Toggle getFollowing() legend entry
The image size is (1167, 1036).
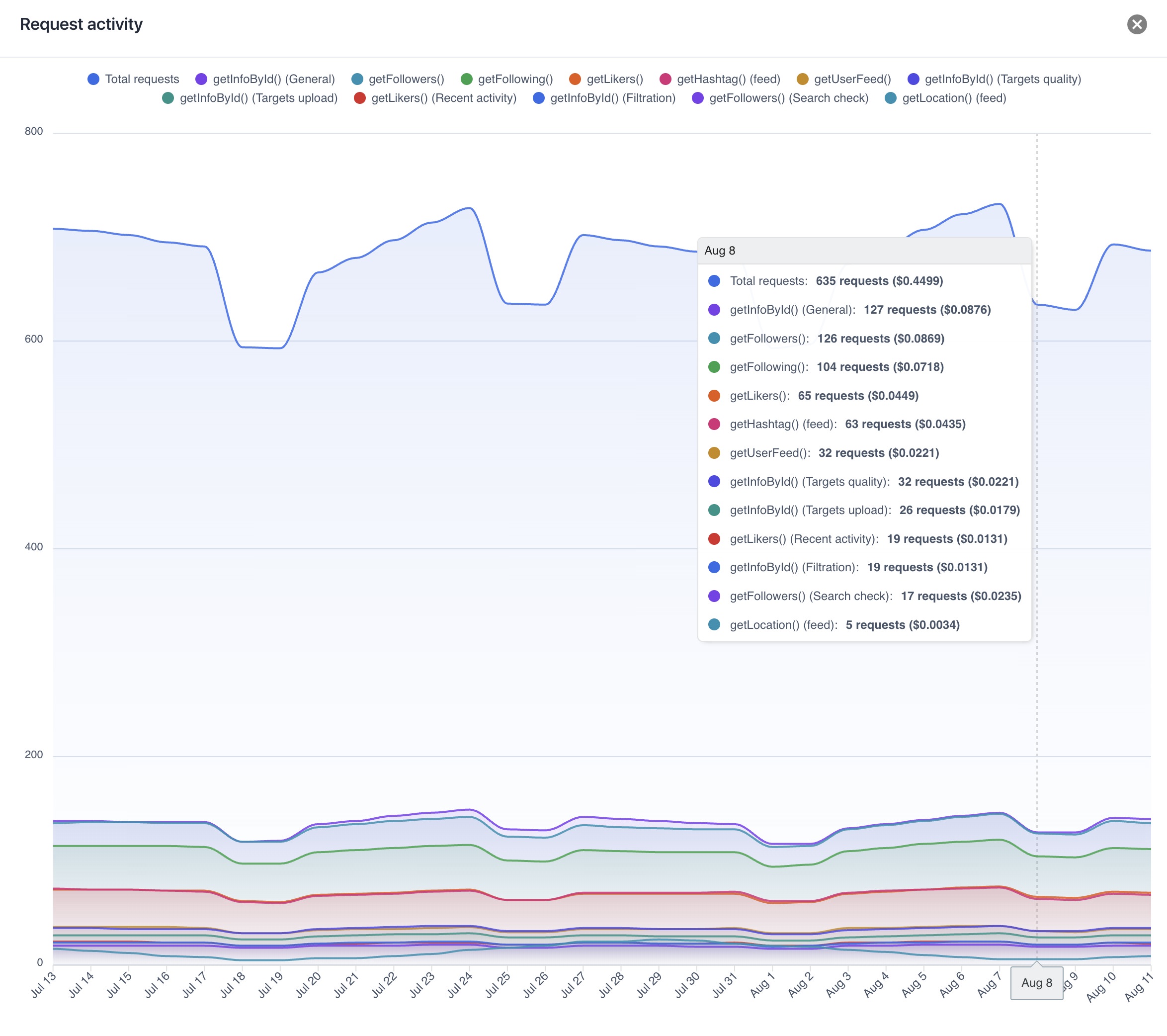point(506,79)
